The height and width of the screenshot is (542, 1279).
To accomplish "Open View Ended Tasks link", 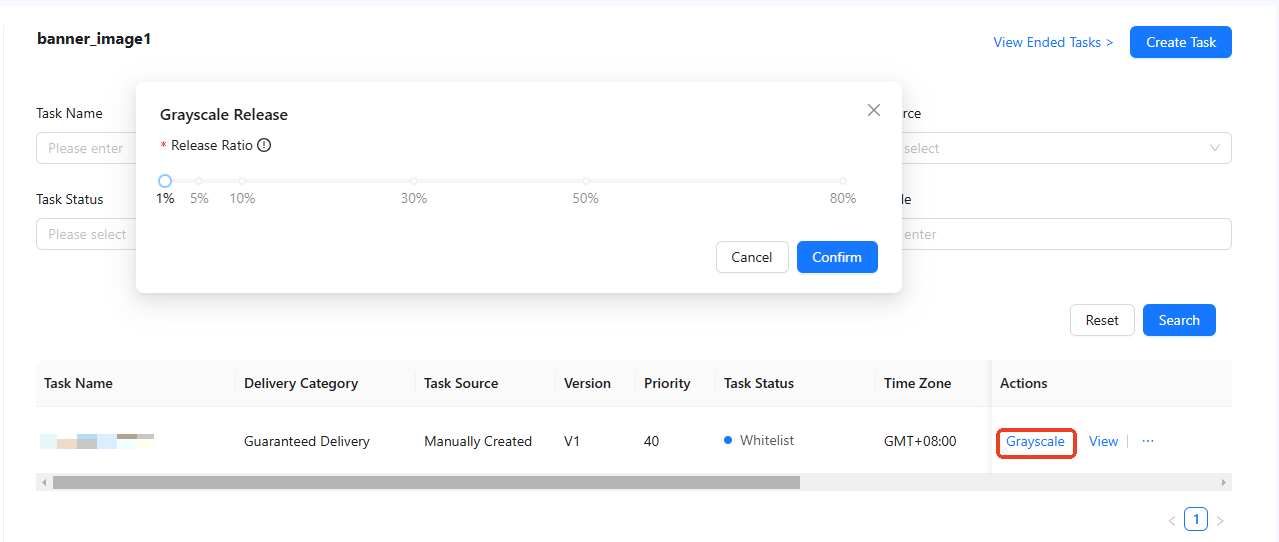I will tap(1053, 42).
